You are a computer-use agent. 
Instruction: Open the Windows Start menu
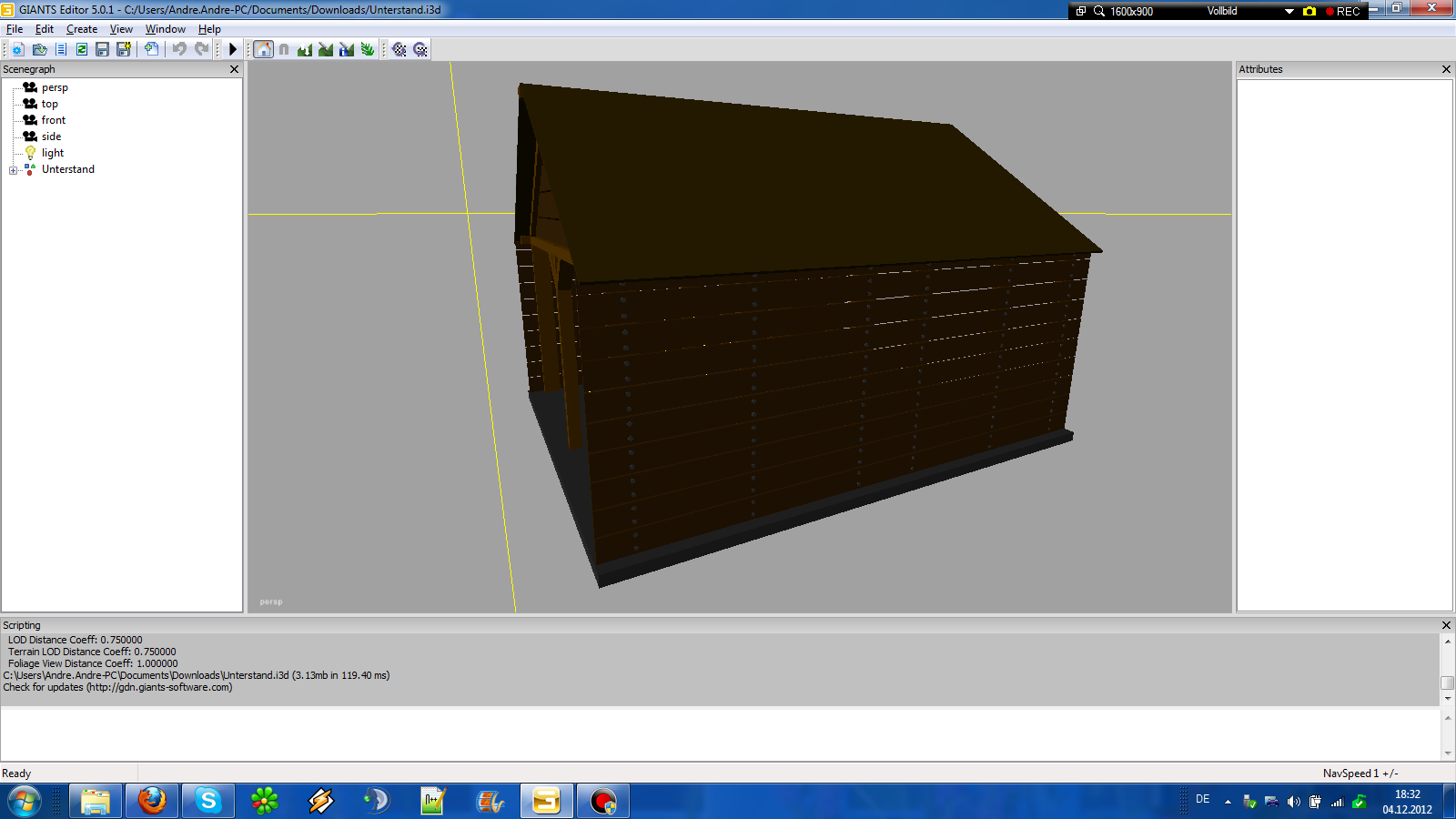(x=24, y=802)
